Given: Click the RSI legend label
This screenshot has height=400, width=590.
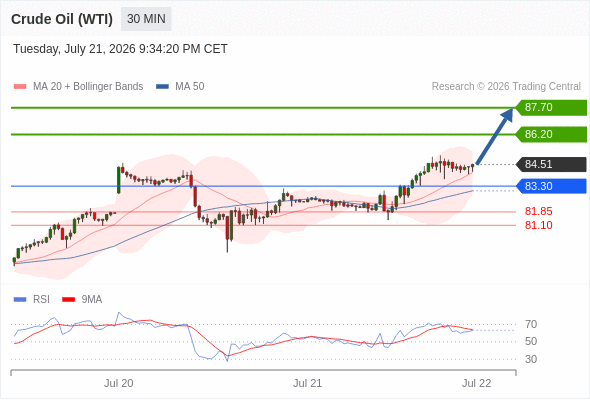Looking at the screenshot, I should tap(41, 300).
